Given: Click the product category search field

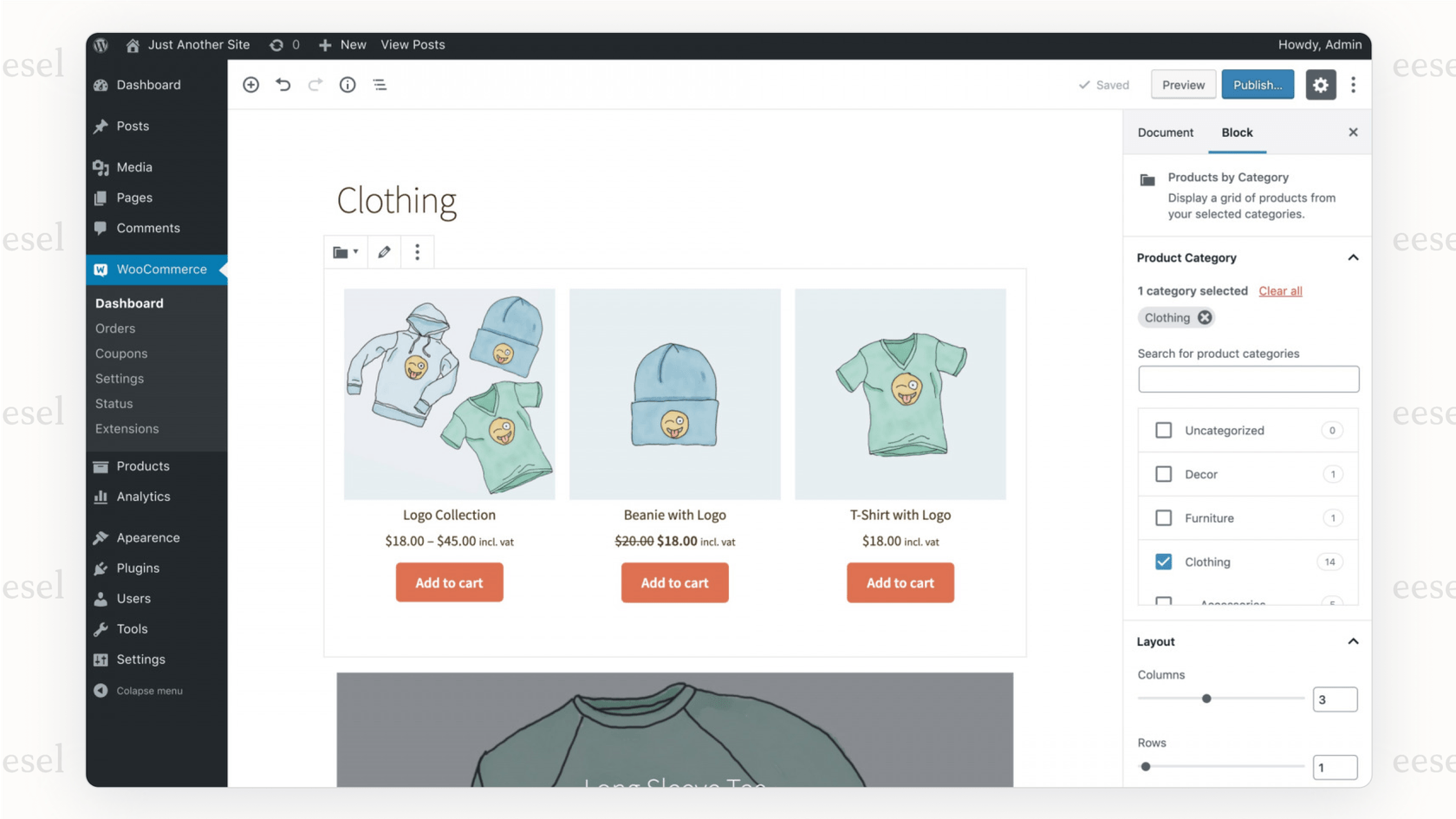Looking at the screenshot, I should click(x=1248, y=379).
